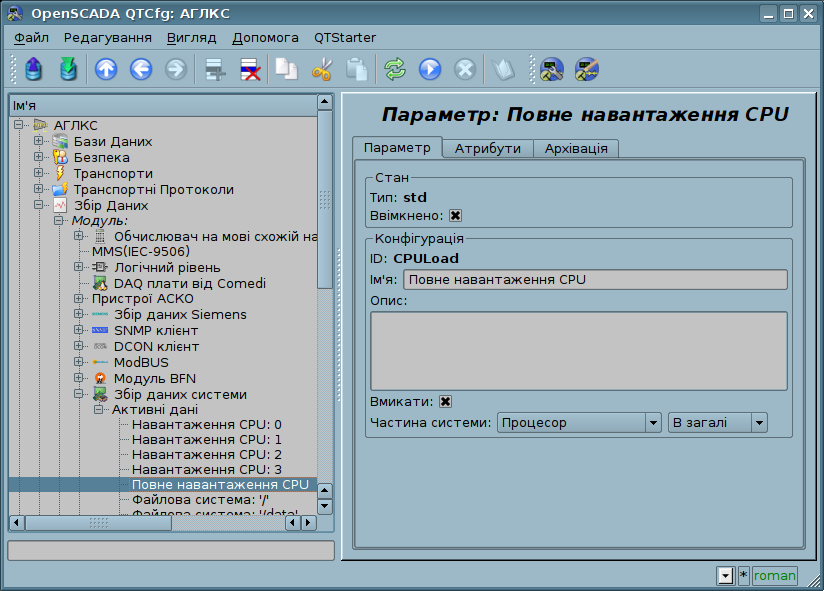Click the scissors Cut icon
Image resolution: width=824 pixels, height=591 pixels.
(321, 70)
